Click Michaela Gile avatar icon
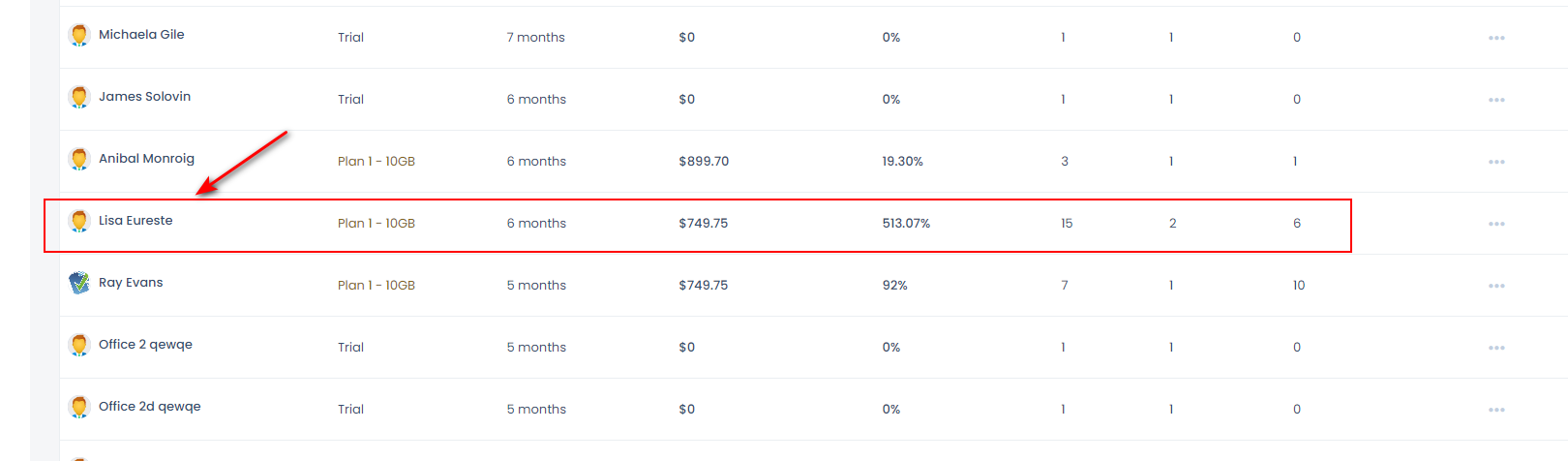Screen dimensions: 1568x461 [x=79, y=35]
